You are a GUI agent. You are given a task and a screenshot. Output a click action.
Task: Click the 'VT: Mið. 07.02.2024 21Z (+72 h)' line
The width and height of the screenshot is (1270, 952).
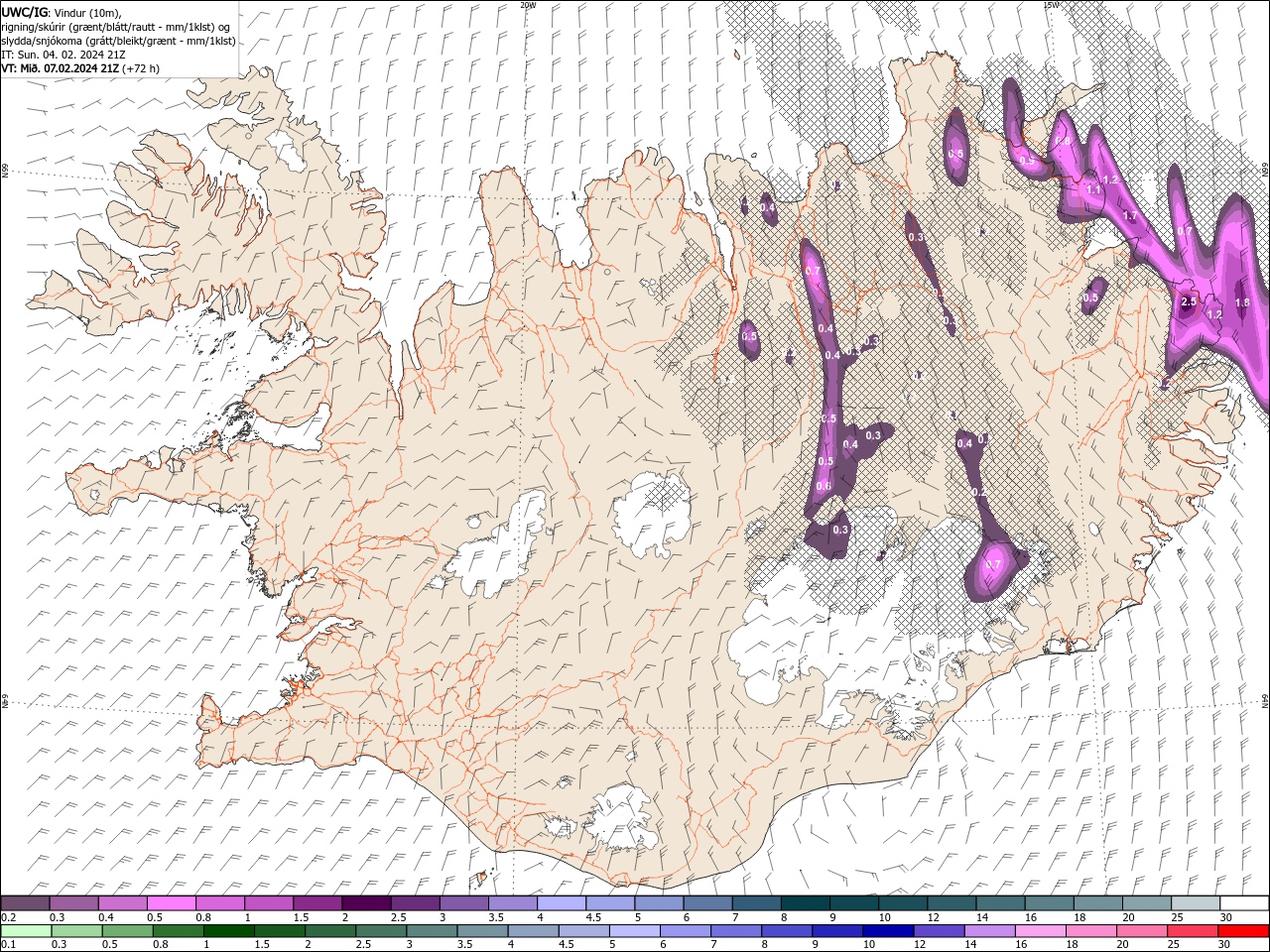pos(80,68)
